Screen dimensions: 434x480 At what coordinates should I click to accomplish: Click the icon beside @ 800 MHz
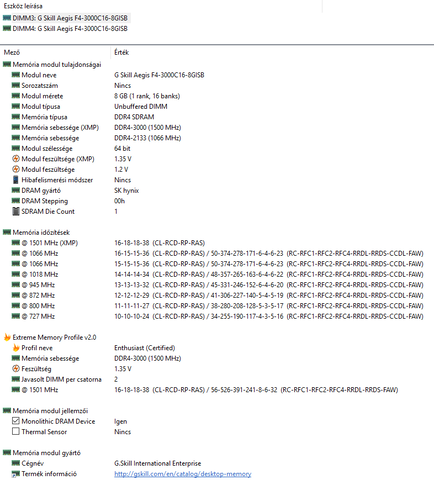[16, 306]
